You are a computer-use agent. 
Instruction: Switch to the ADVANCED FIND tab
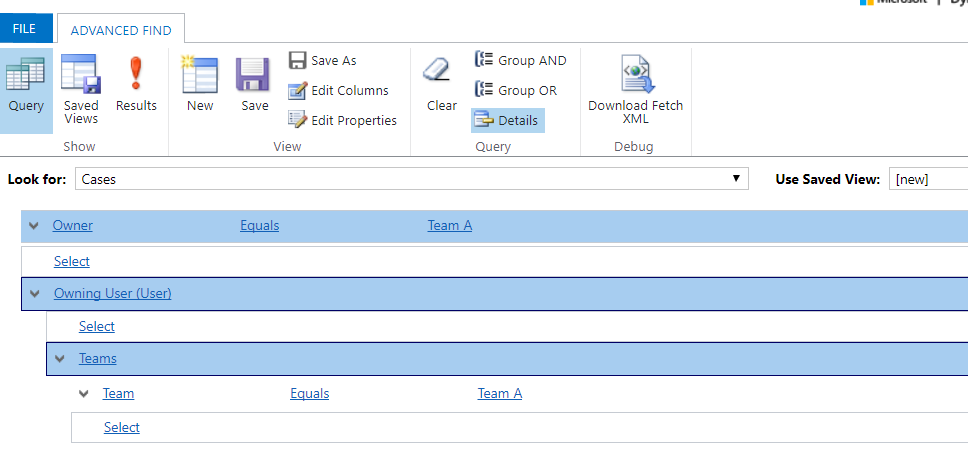point(121,30)
